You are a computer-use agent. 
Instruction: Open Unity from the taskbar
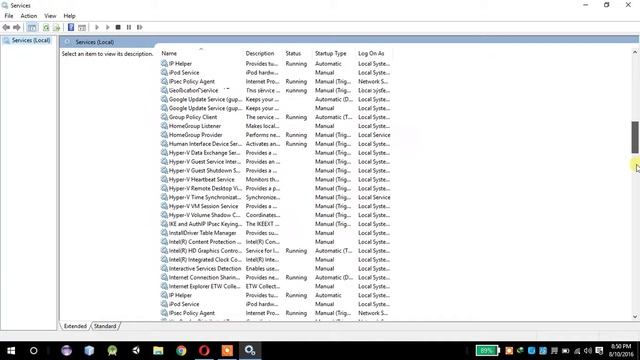tap(136, 351)
